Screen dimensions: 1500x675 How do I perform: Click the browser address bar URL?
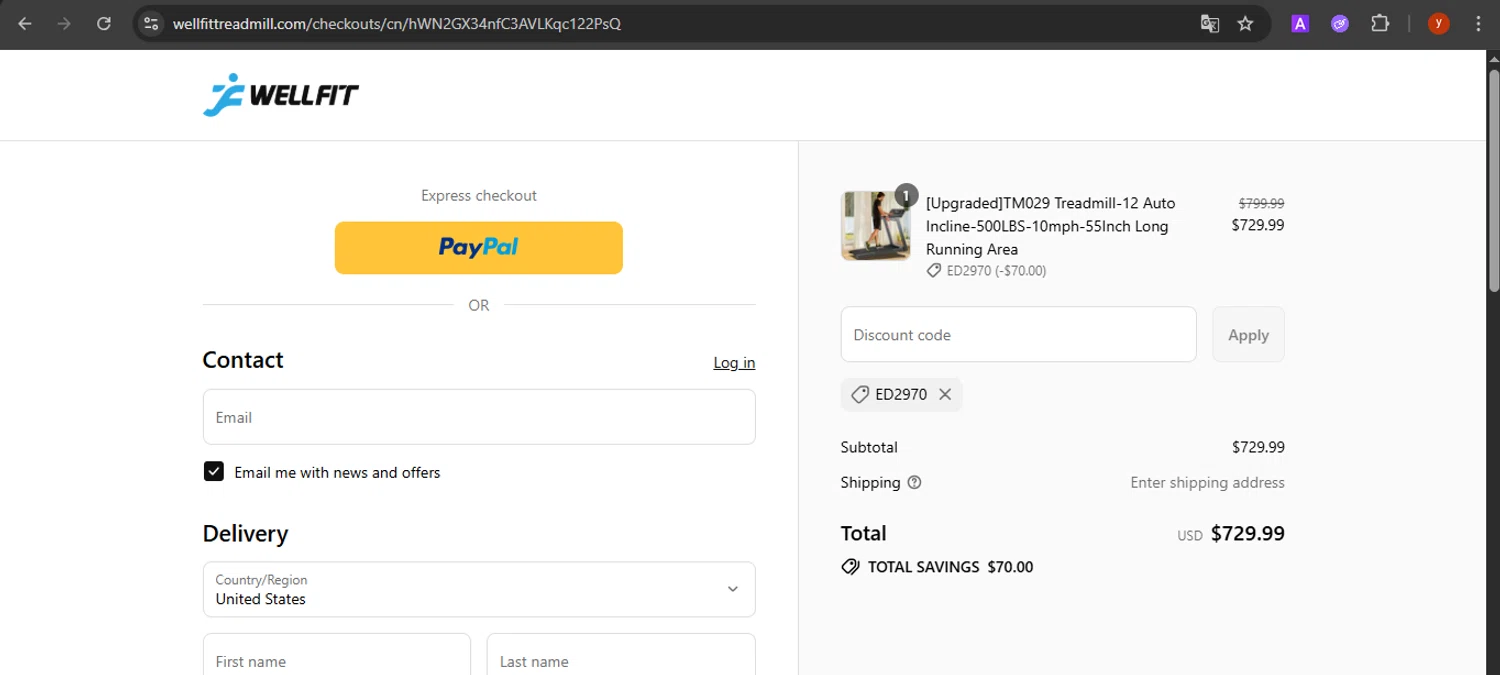pyautogui.click(x=397, y=23)
